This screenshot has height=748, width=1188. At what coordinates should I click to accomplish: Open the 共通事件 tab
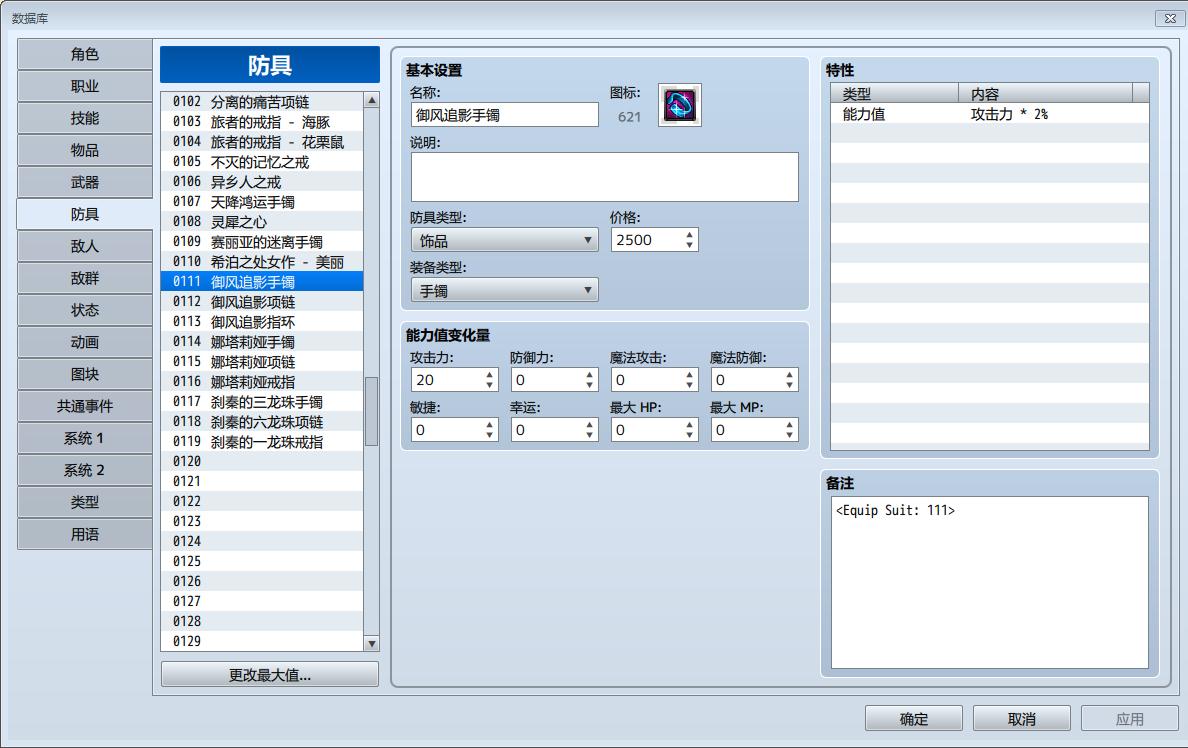[x=85, y=406]
